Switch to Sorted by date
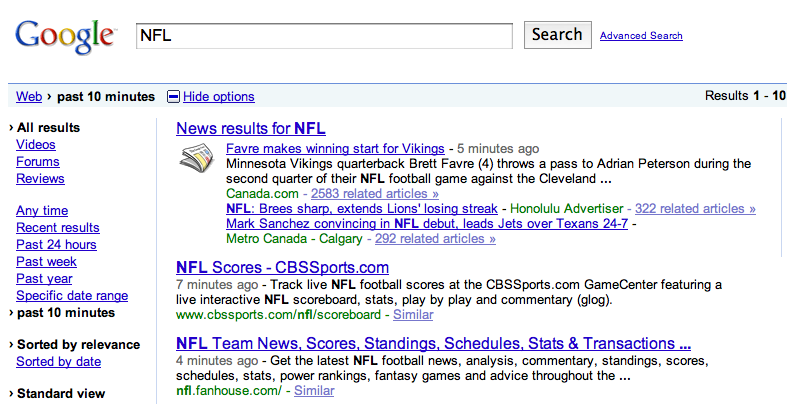787x404 pixels. coord(58,362)
